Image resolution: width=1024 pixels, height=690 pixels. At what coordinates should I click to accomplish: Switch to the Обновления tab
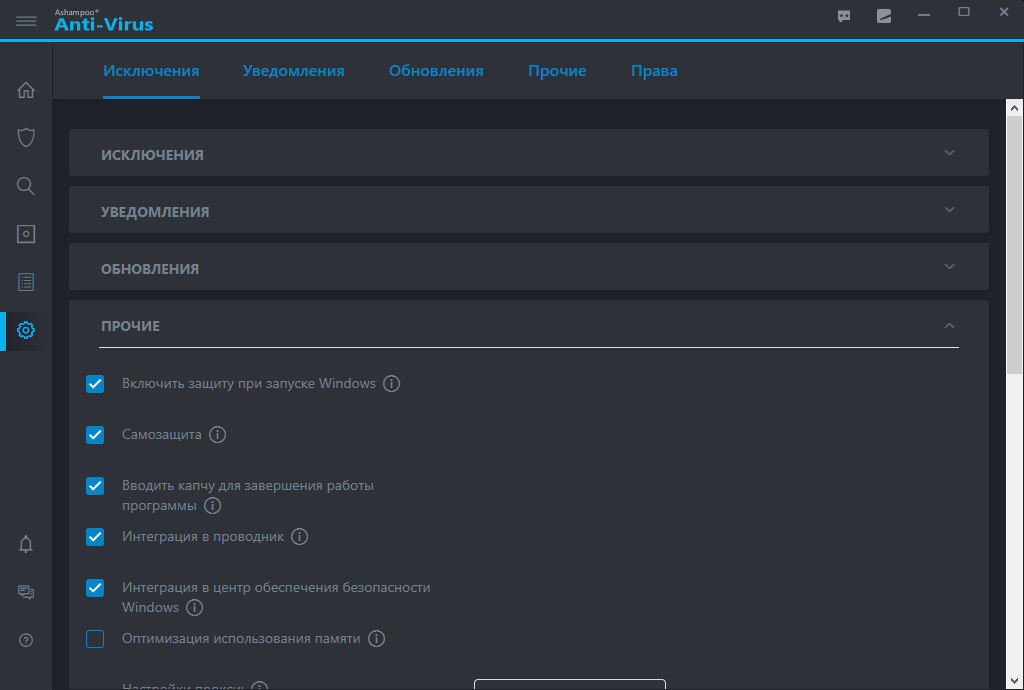tap(436, 71)
